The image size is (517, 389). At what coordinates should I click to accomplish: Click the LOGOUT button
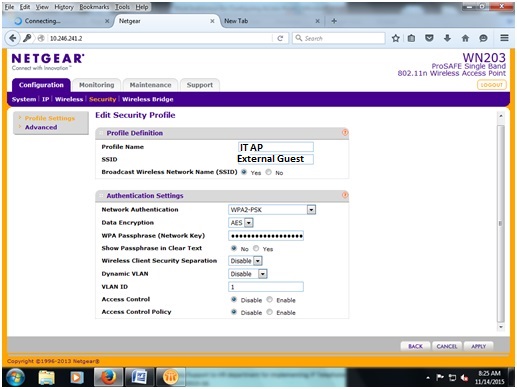[492, 85]
